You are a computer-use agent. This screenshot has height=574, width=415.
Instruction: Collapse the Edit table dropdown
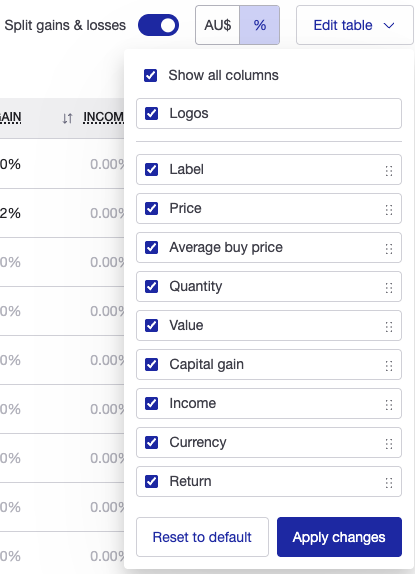click(x=355, y=25)
